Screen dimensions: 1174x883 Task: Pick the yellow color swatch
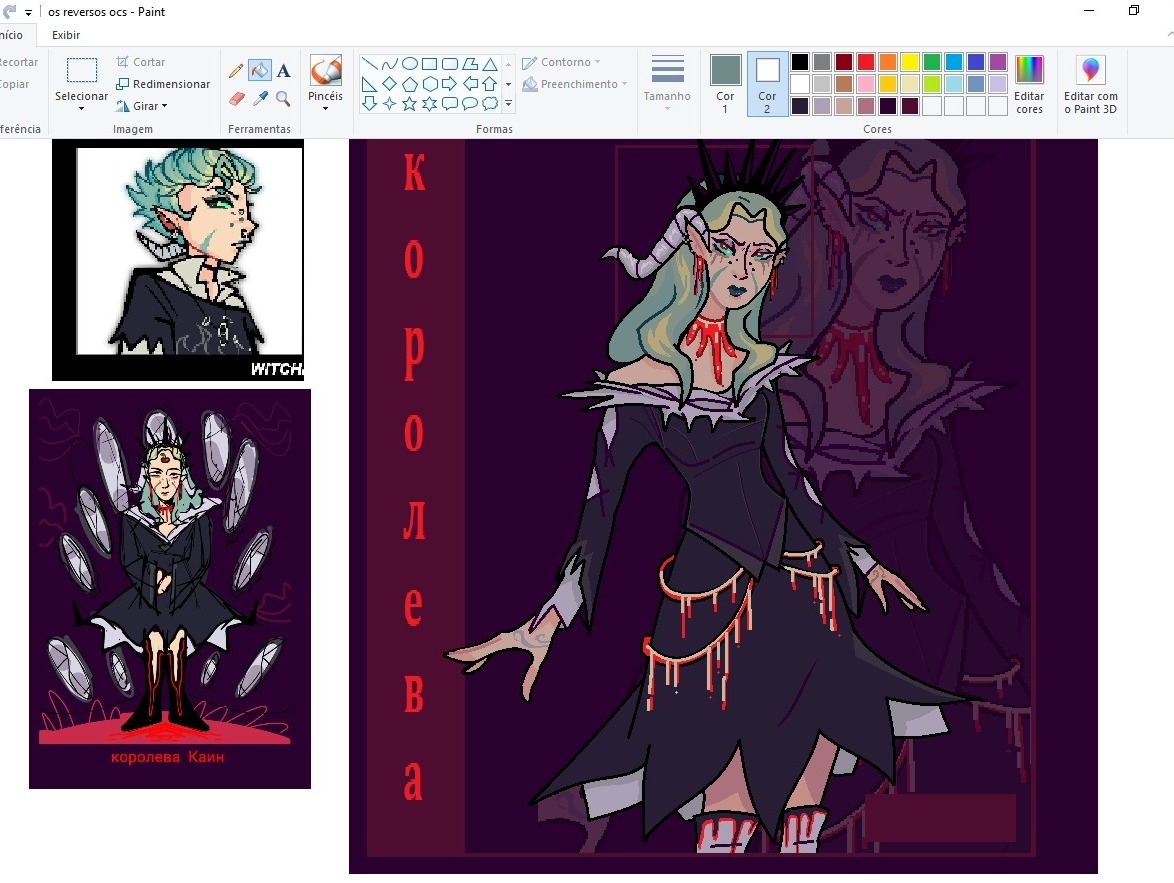click(x=910, y=62)
